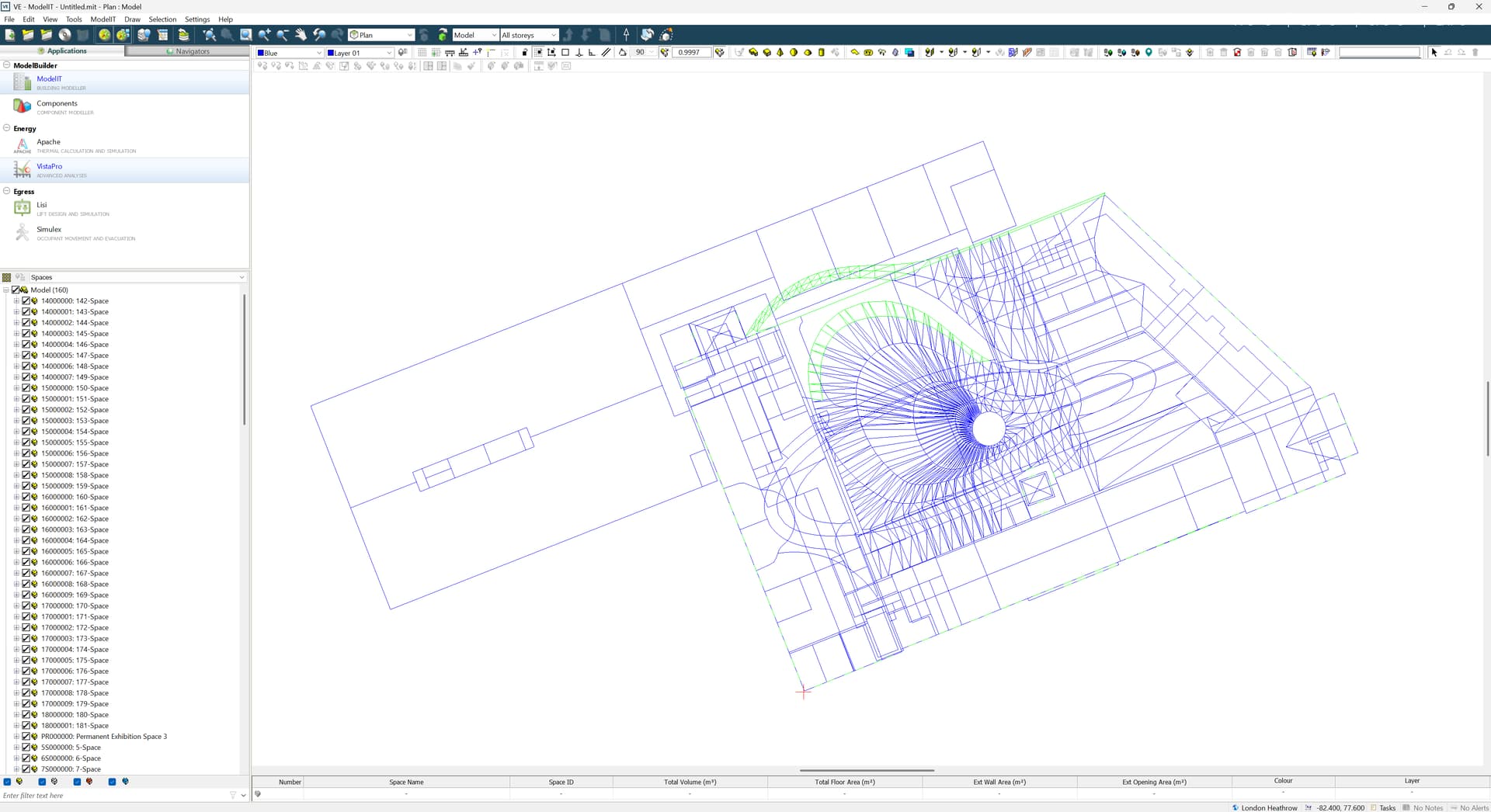Open the Blue colour selector
Screen dimensions: 1491x812
290,53
